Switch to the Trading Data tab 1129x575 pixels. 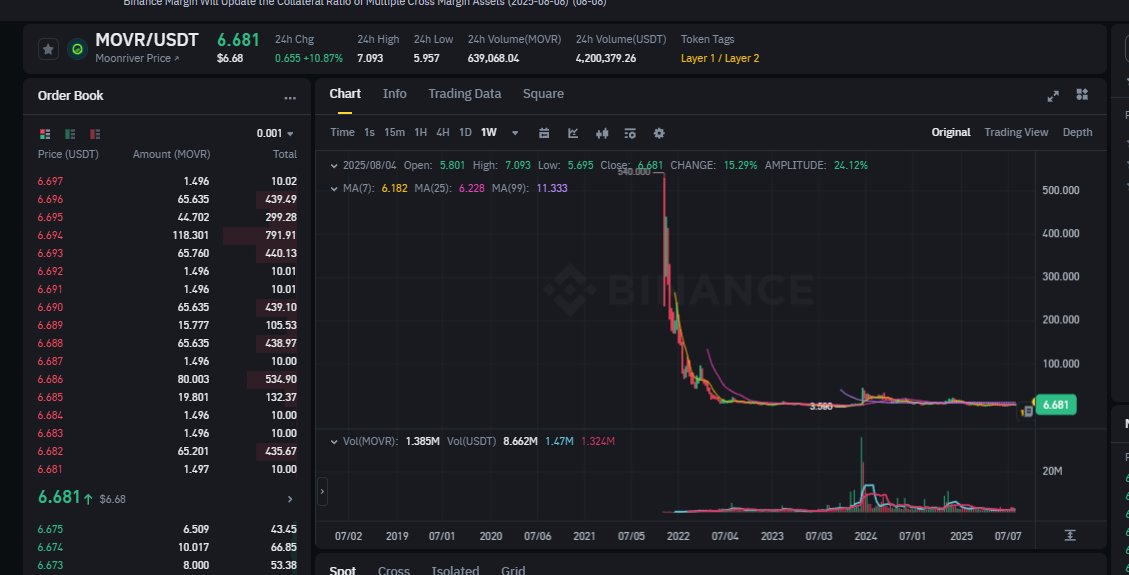pos(464,94)
